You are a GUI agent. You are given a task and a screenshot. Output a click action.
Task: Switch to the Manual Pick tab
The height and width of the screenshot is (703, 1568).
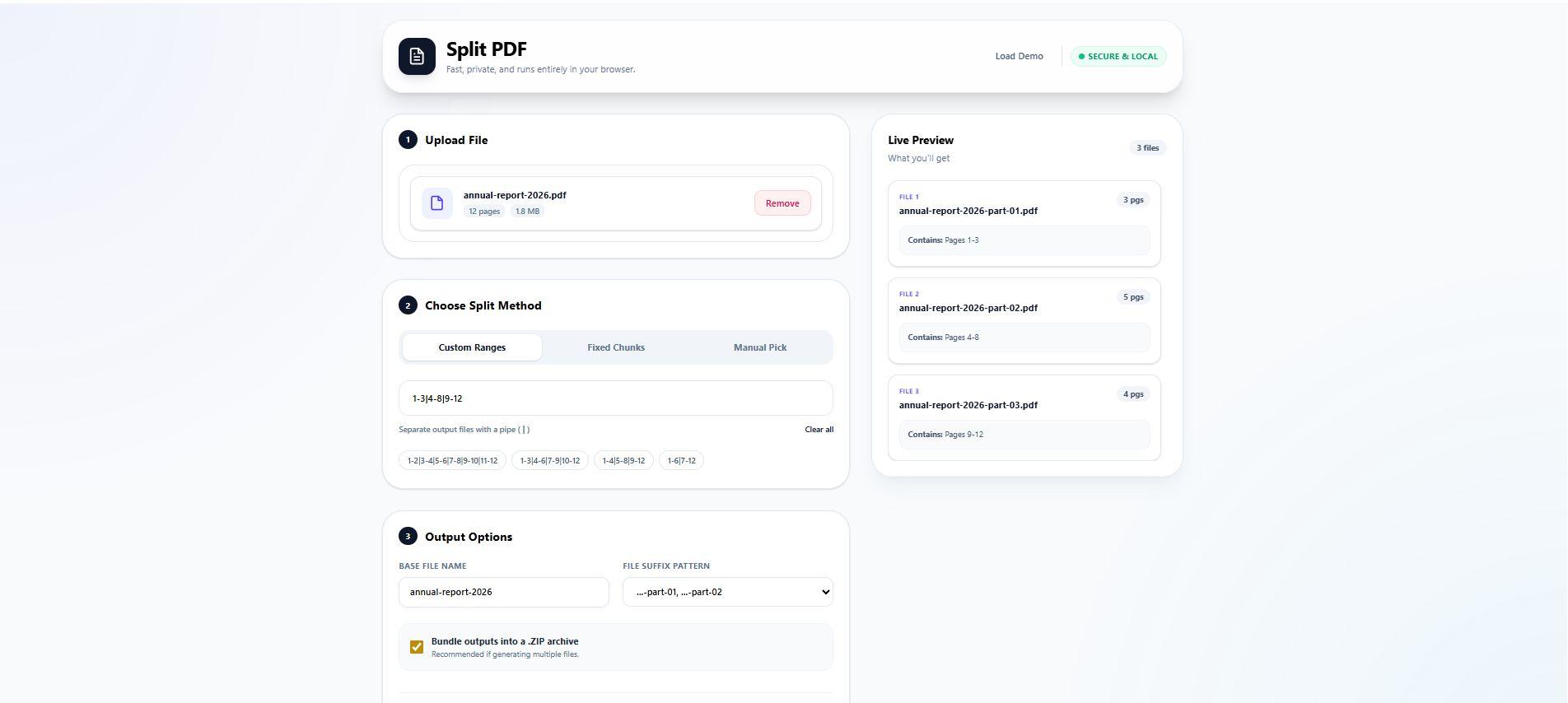[759, 347]
